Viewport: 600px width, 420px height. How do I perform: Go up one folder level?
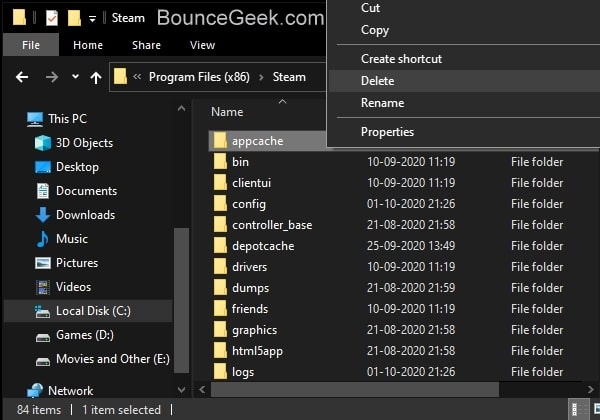pos(96,78)
